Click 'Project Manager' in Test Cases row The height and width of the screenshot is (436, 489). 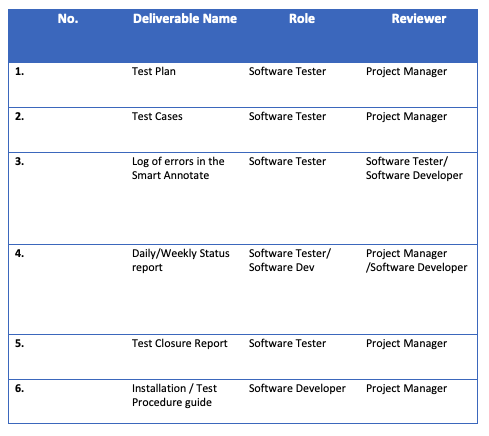(x=406, y=117)
